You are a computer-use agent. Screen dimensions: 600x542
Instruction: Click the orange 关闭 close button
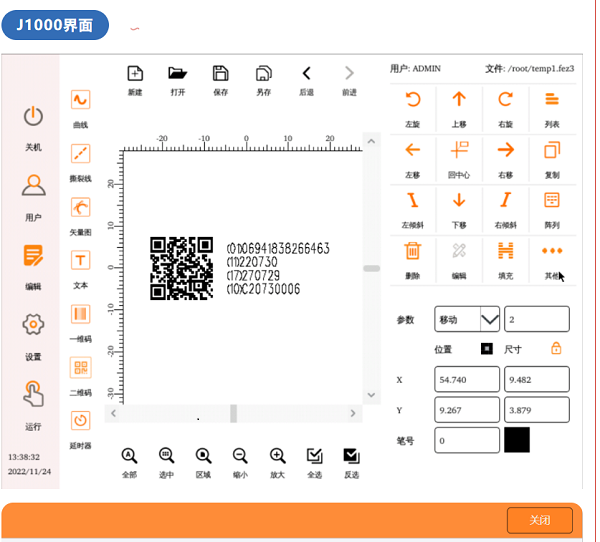coord(540,520)
